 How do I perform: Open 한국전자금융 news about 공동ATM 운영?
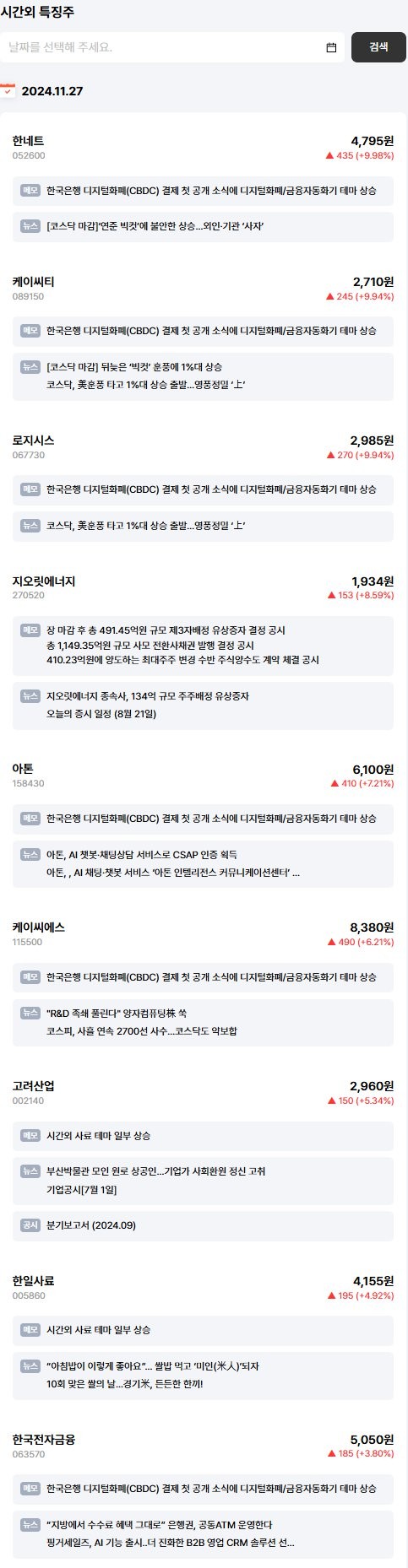[160, 1525]
